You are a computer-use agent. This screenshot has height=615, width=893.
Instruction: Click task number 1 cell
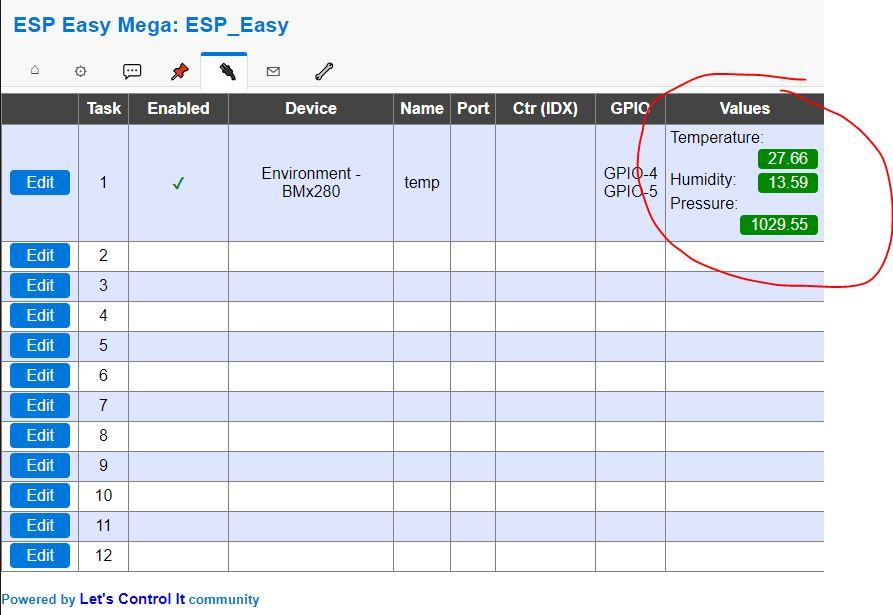click(103, 182)
